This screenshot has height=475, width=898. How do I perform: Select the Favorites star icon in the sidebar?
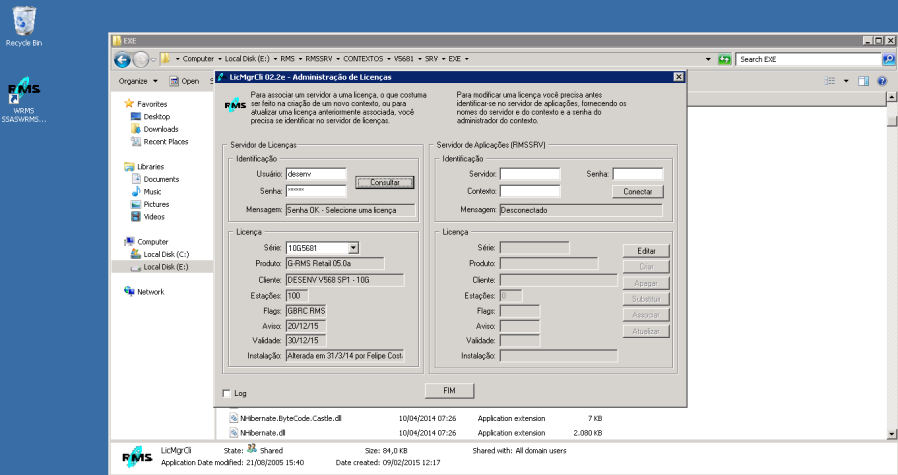129,104
